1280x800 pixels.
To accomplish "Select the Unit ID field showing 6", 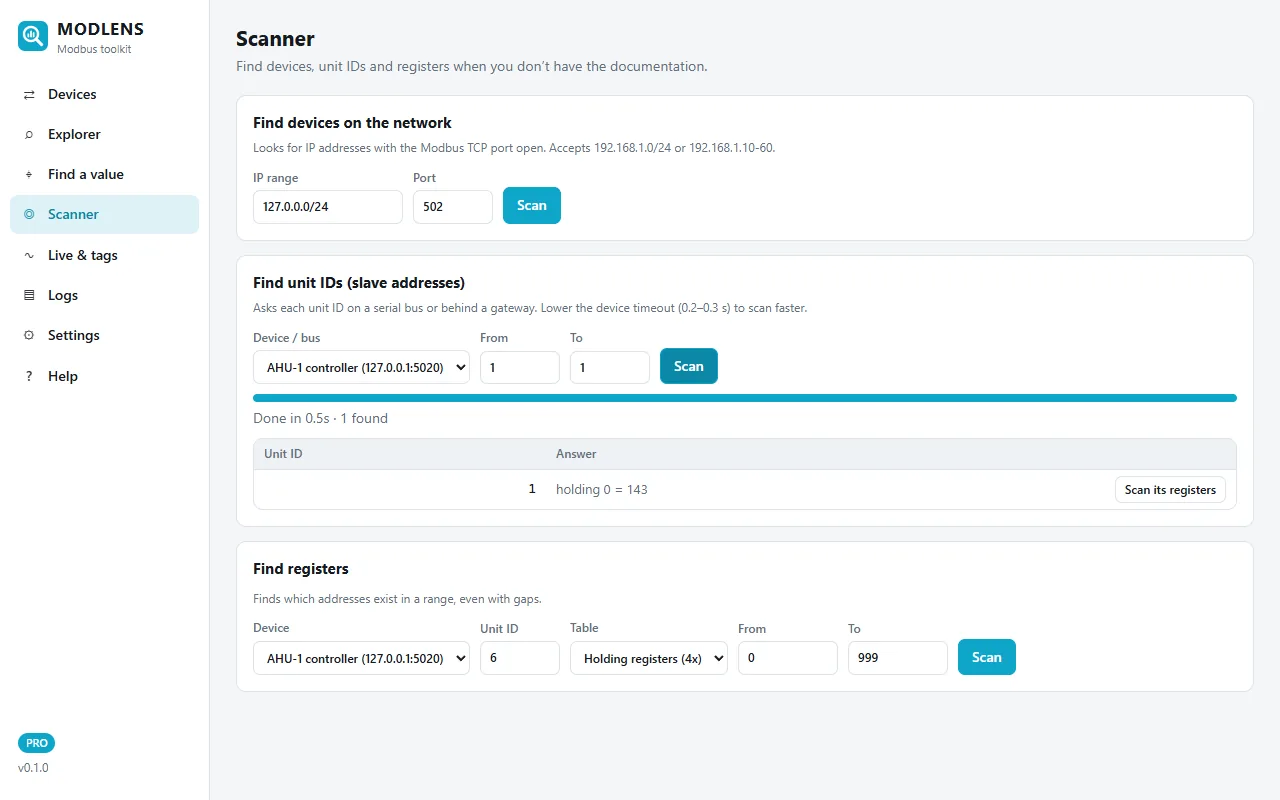I will pyautogui.click(x=520, y=658).
